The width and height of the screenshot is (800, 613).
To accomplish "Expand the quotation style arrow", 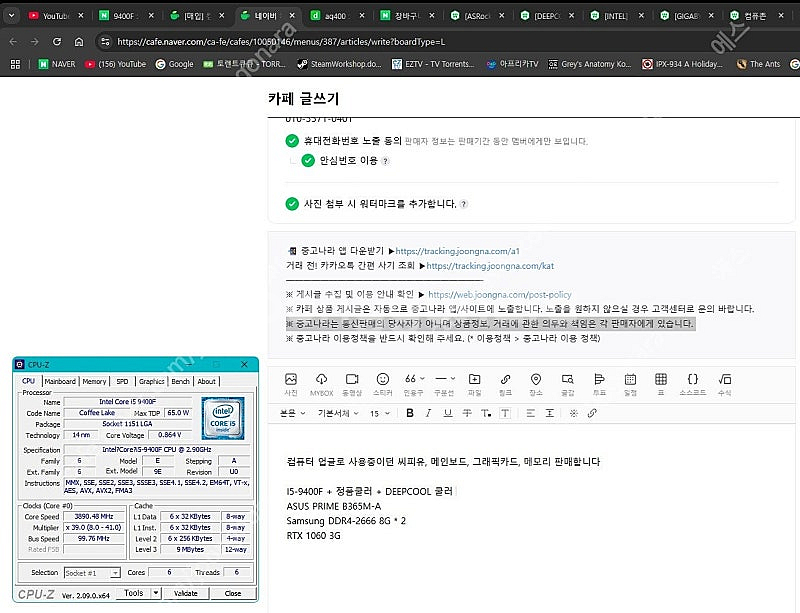I will [422, 379].
